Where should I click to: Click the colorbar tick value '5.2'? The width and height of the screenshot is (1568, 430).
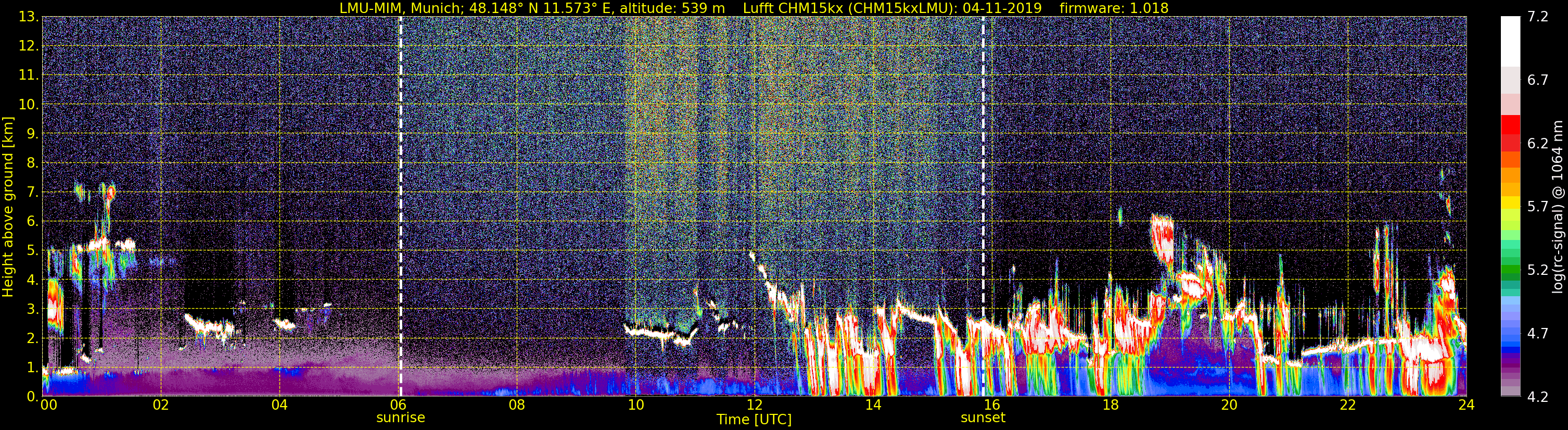click(1538, 270)
